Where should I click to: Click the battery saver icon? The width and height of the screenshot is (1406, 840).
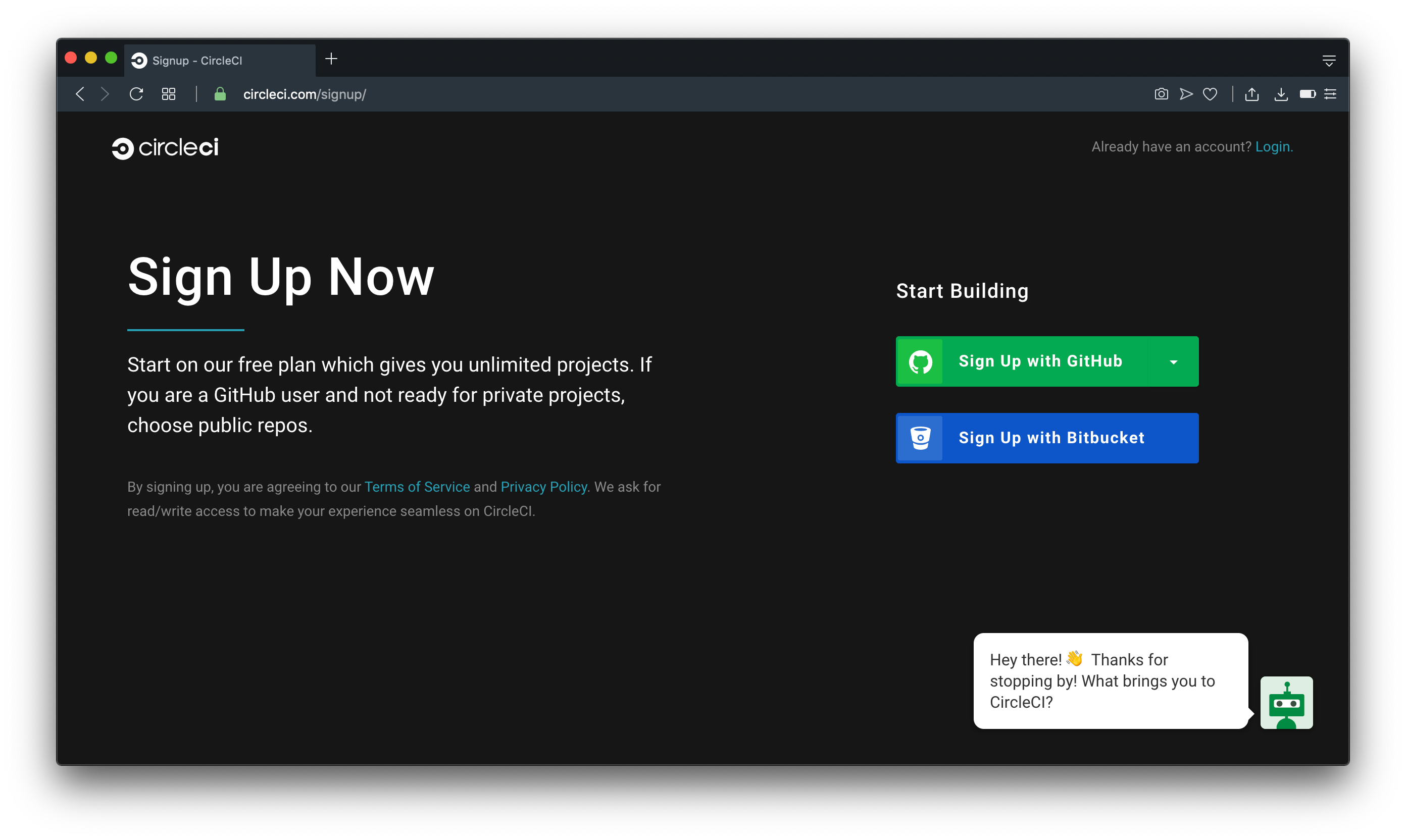1308,94
